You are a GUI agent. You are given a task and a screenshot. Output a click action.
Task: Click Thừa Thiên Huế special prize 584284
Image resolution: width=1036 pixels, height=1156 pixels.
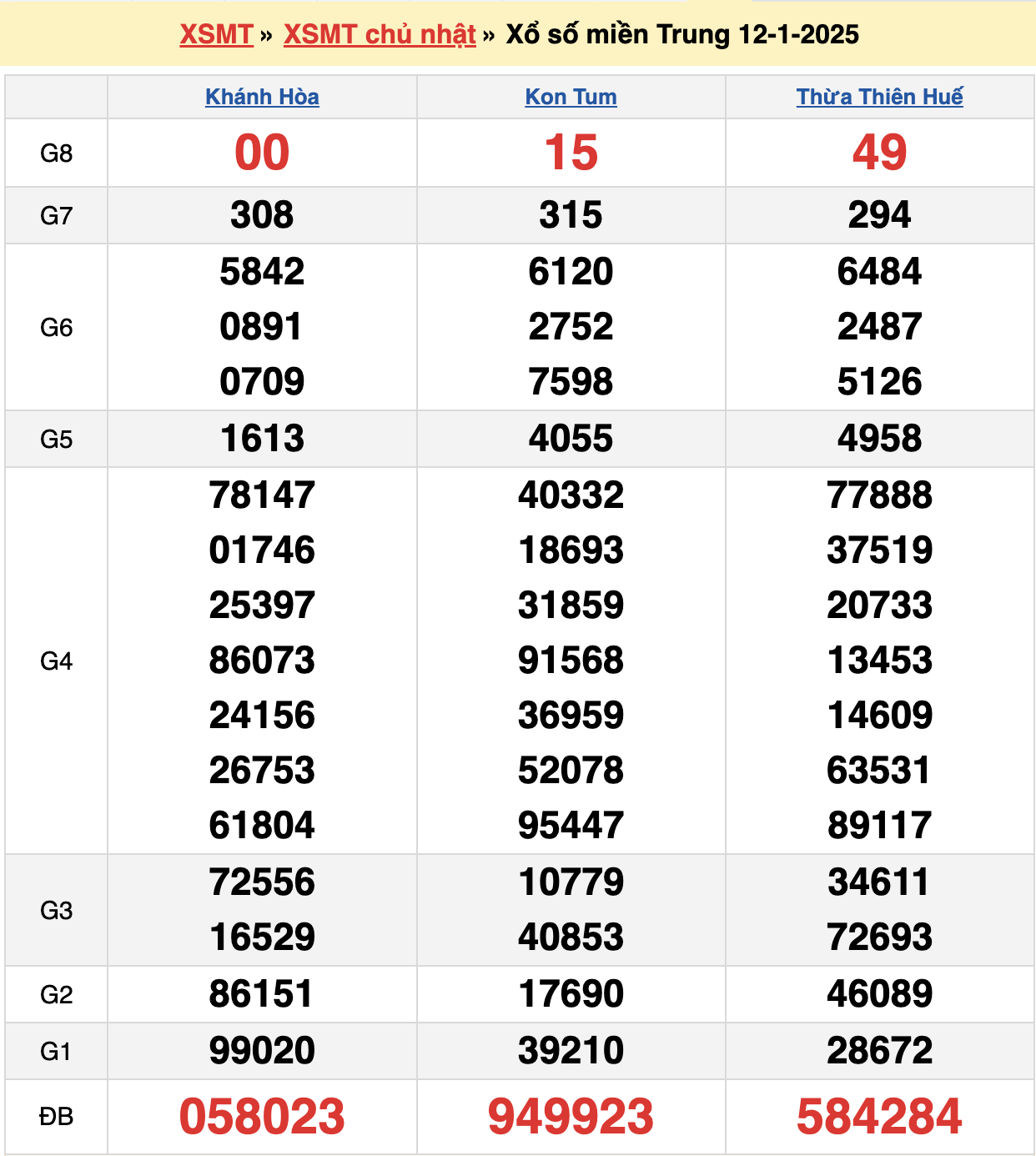click(879, 1117)
